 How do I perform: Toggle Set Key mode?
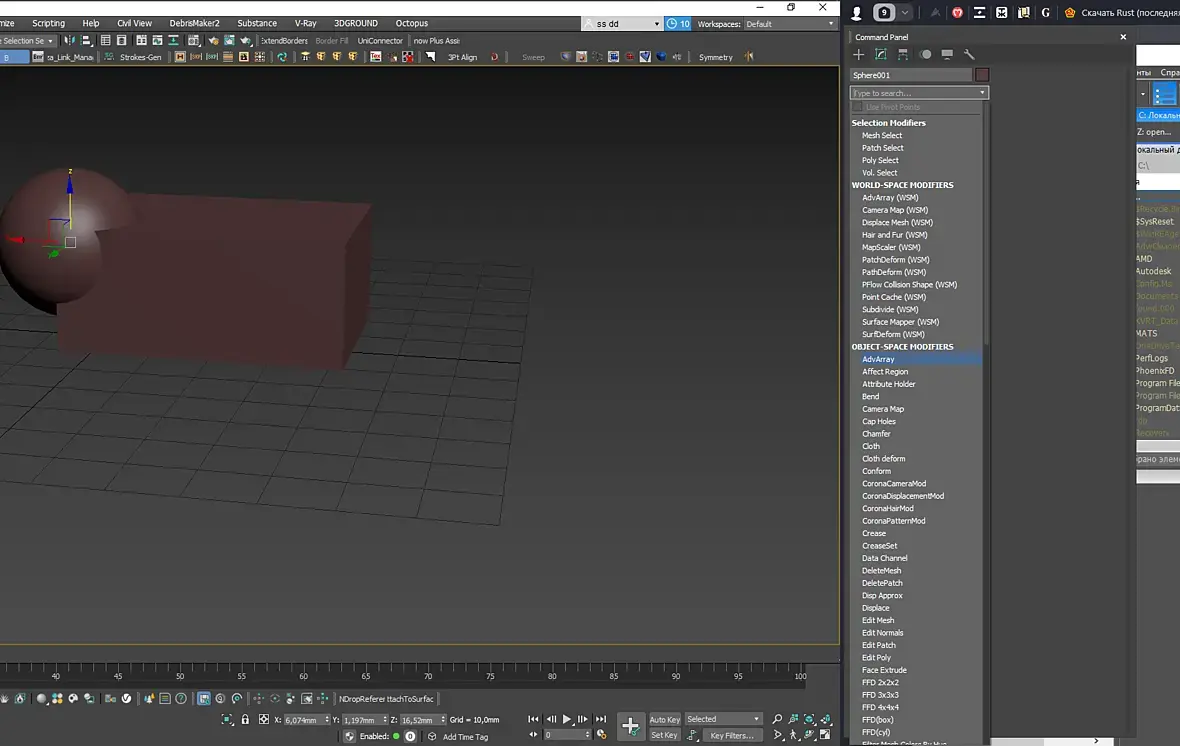(x=664, y=735)
